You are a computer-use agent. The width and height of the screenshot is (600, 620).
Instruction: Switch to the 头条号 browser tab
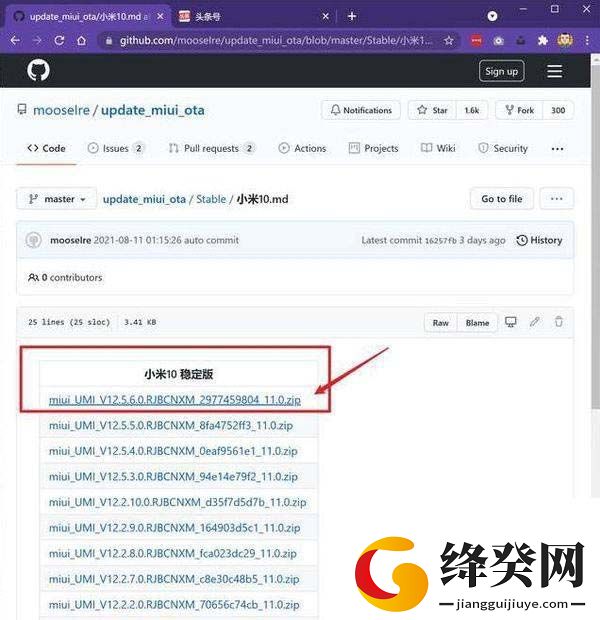coord(253,16)
